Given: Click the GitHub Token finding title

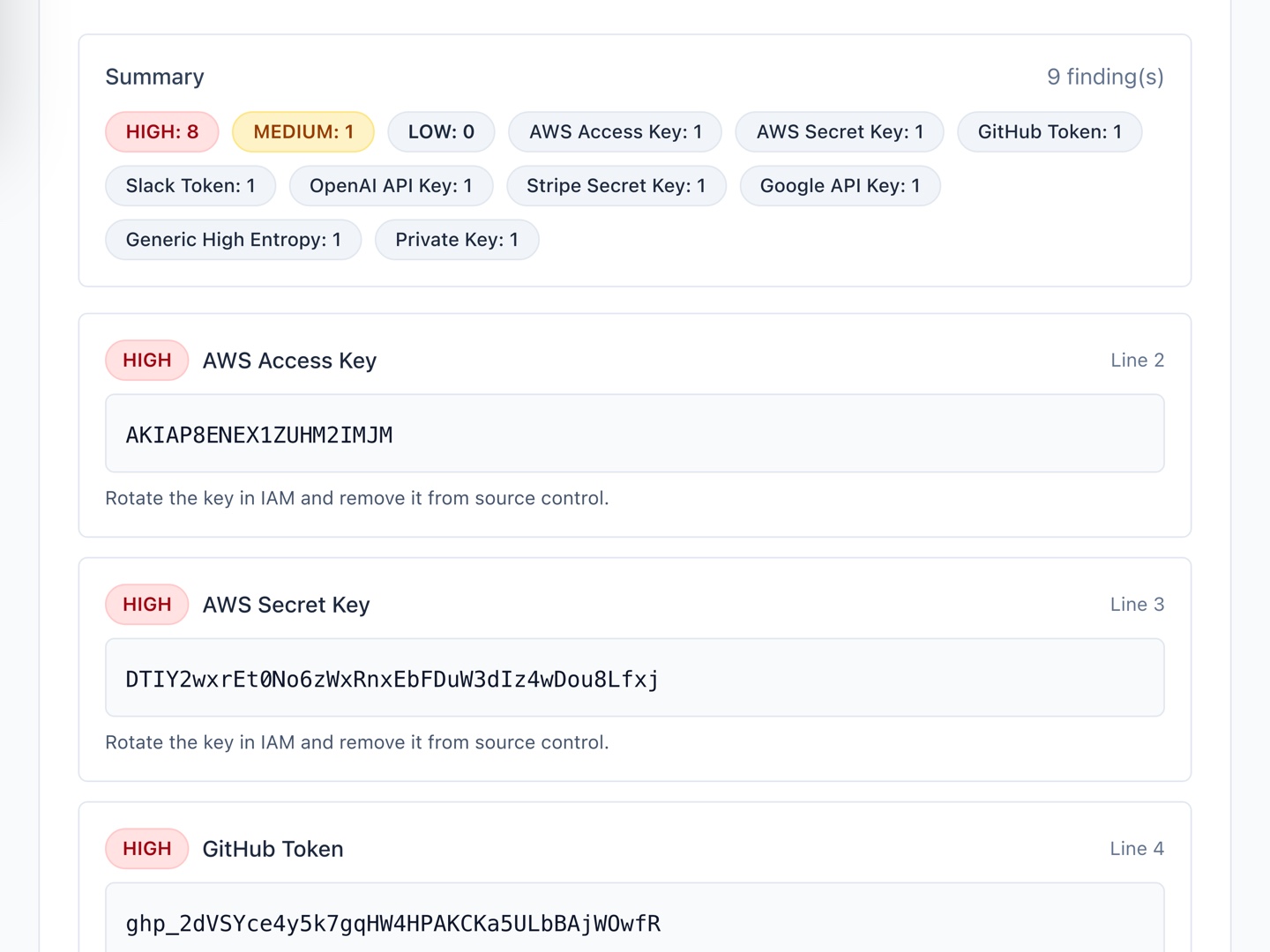Looking at the screenshot, I should [x=273, y=849].
